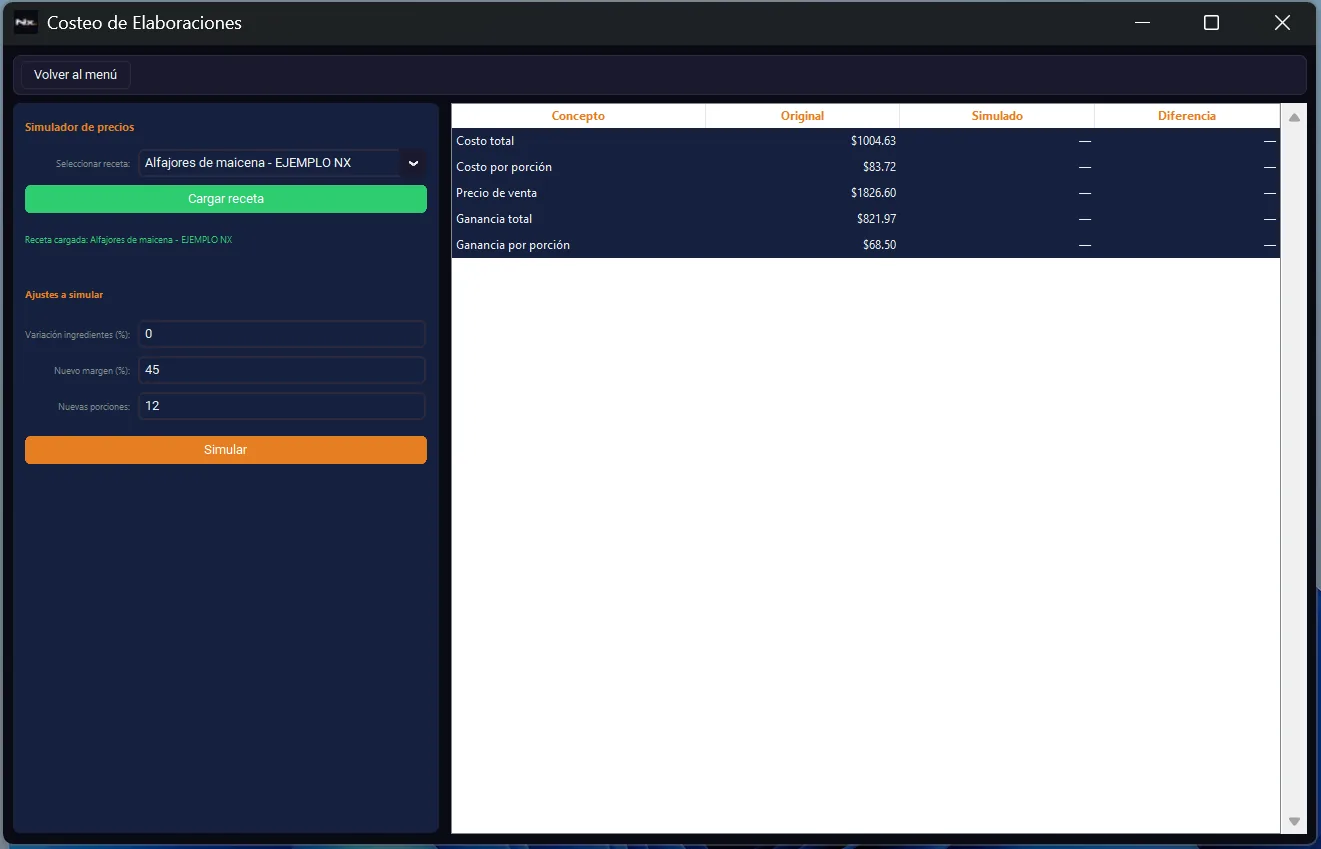Edit the Nuevo margen (%) field

(x=282, y=370)
